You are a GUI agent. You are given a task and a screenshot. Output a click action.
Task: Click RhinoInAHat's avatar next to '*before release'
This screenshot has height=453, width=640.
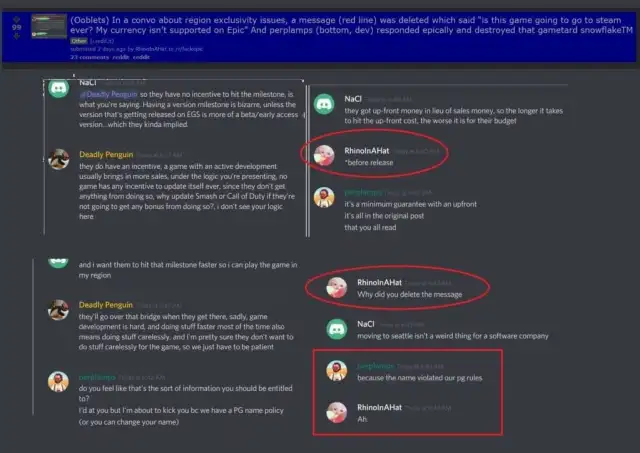point(324,155)
